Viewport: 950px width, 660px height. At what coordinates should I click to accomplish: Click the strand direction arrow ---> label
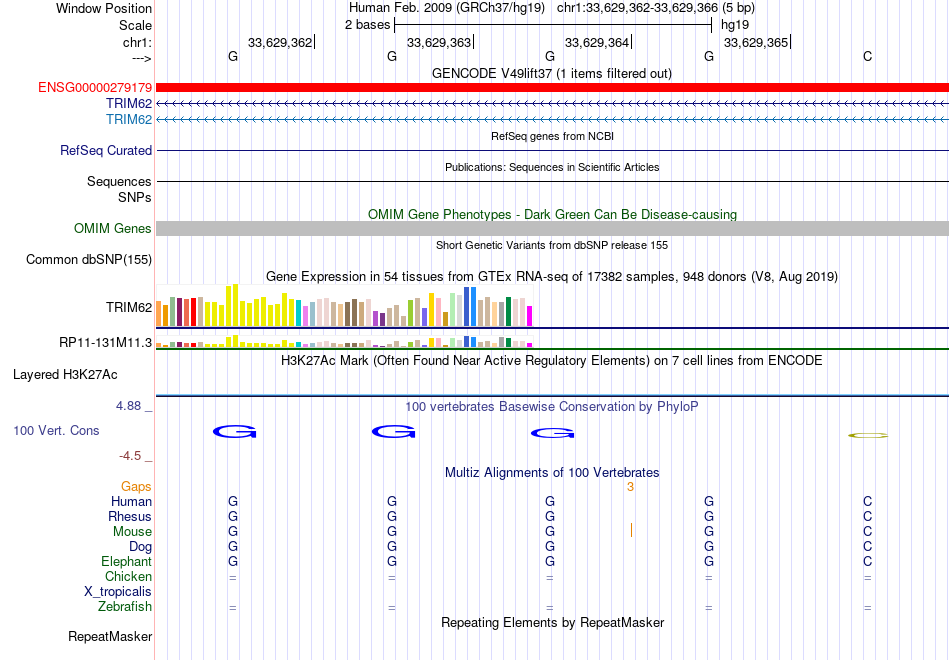coord(142,58)
